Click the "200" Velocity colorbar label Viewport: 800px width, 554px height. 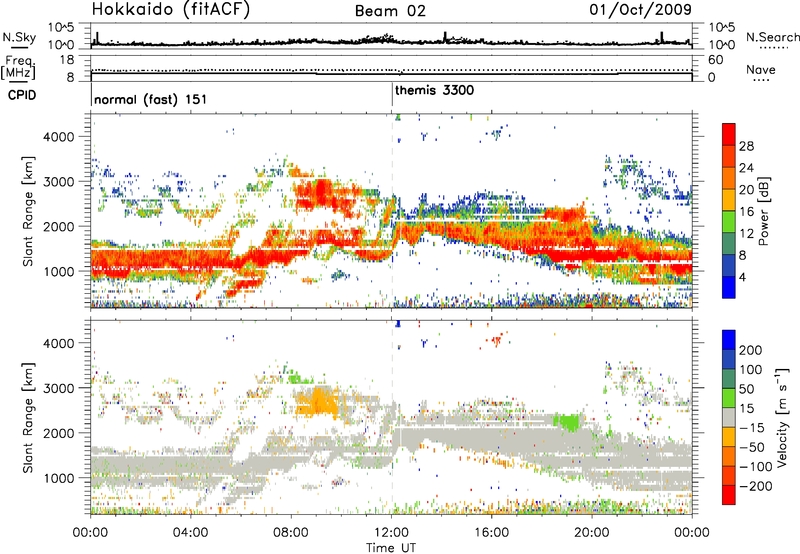(x=750, y=350)
